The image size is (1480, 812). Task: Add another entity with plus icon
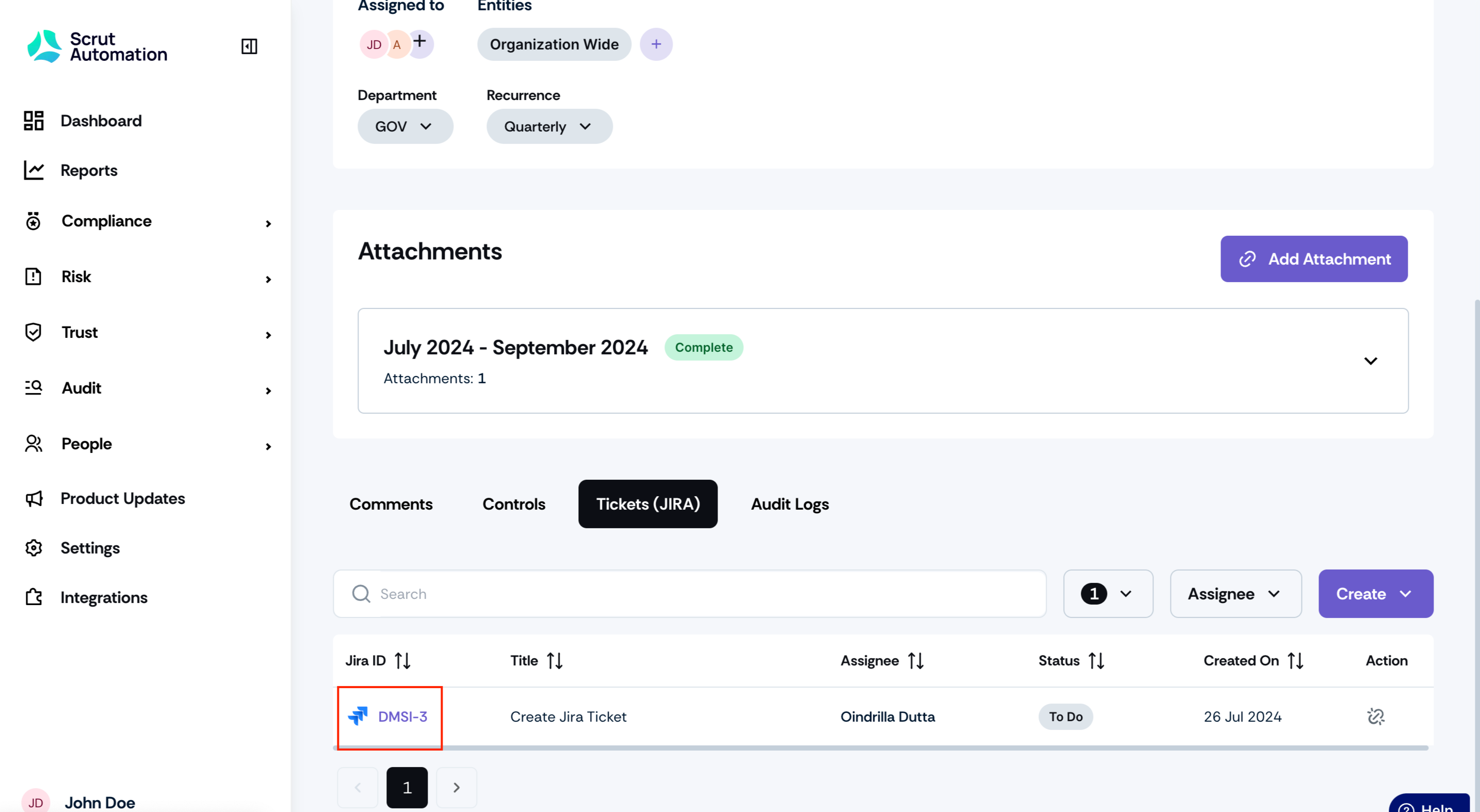pos(656,44)
